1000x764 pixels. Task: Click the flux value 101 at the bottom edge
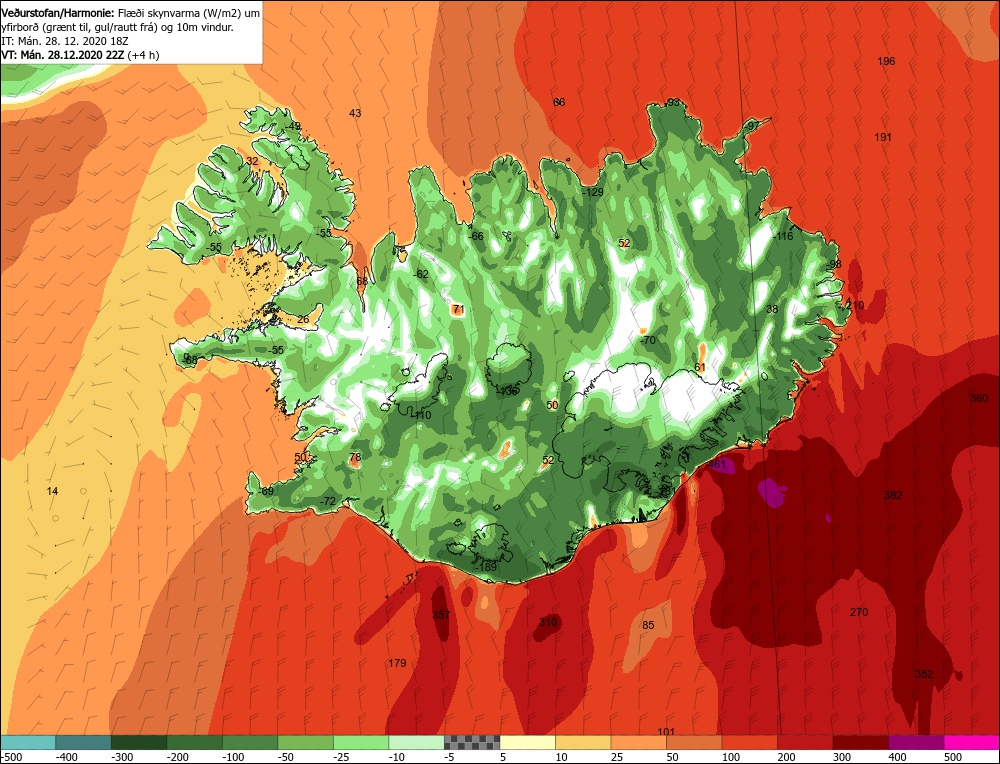(666, 731)
